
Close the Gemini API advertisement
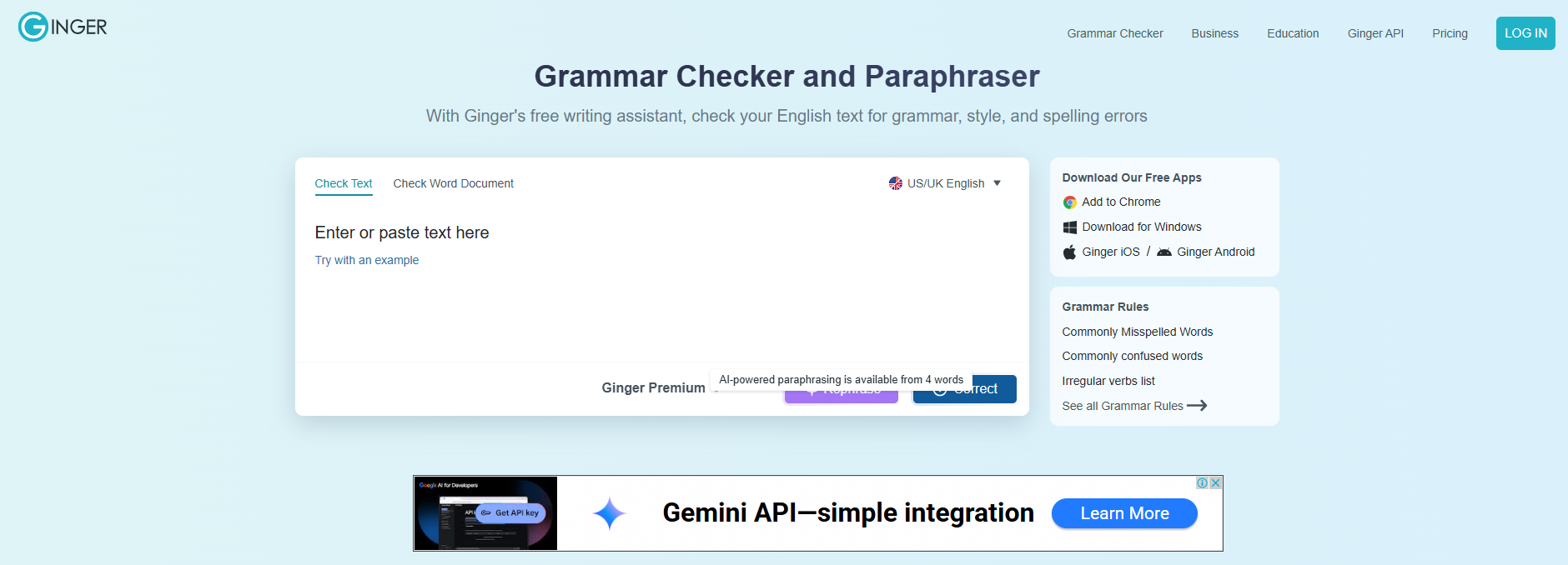coord(1216,482)
